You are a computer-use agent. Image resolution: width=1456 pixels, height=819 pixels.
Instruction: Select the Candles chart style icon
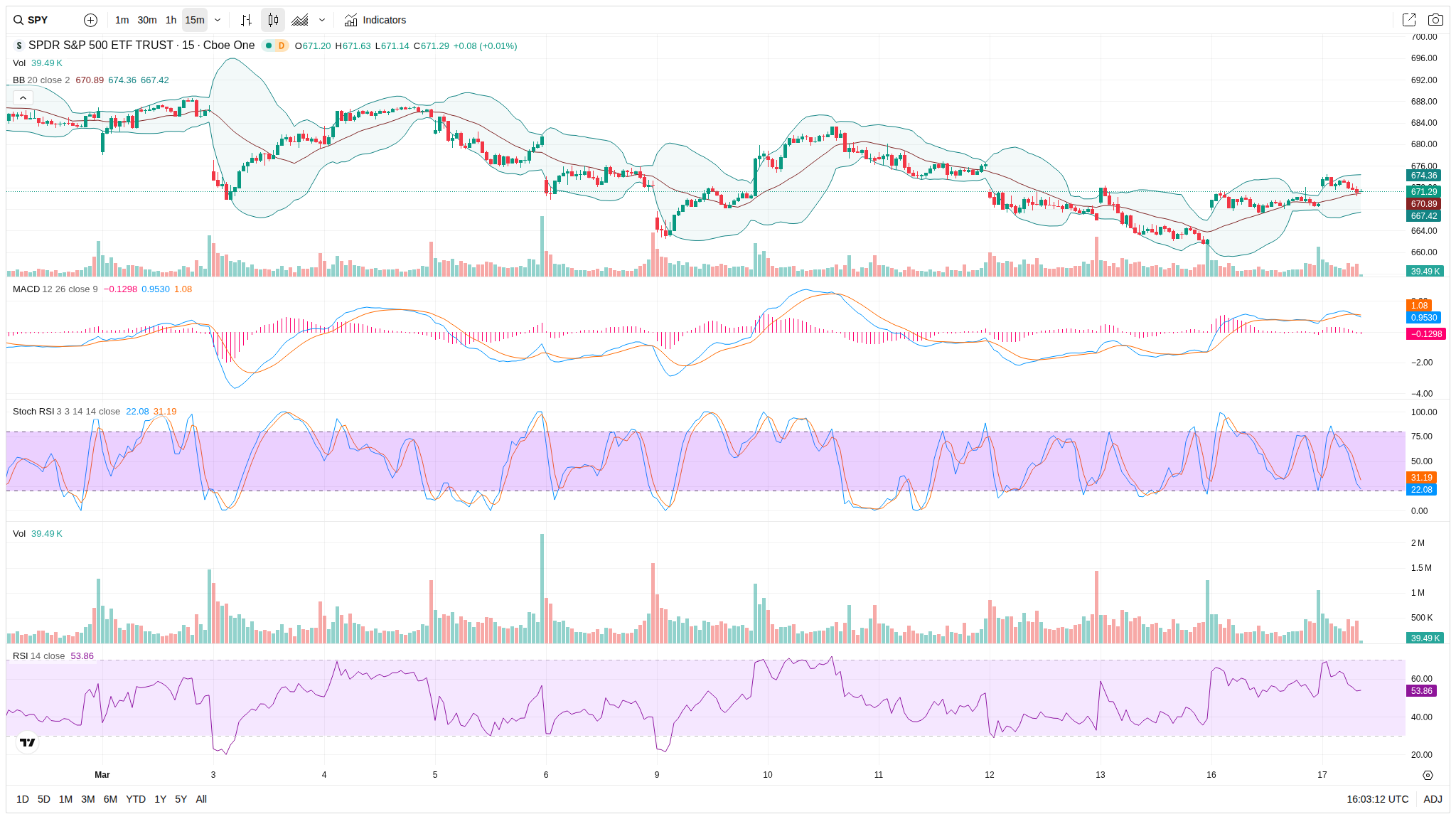point(273,20)
